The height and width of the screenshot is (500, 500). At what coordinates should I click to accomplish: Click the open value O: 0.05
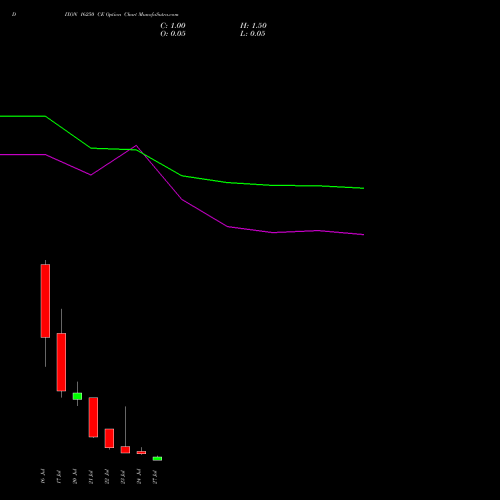(173, 34)
